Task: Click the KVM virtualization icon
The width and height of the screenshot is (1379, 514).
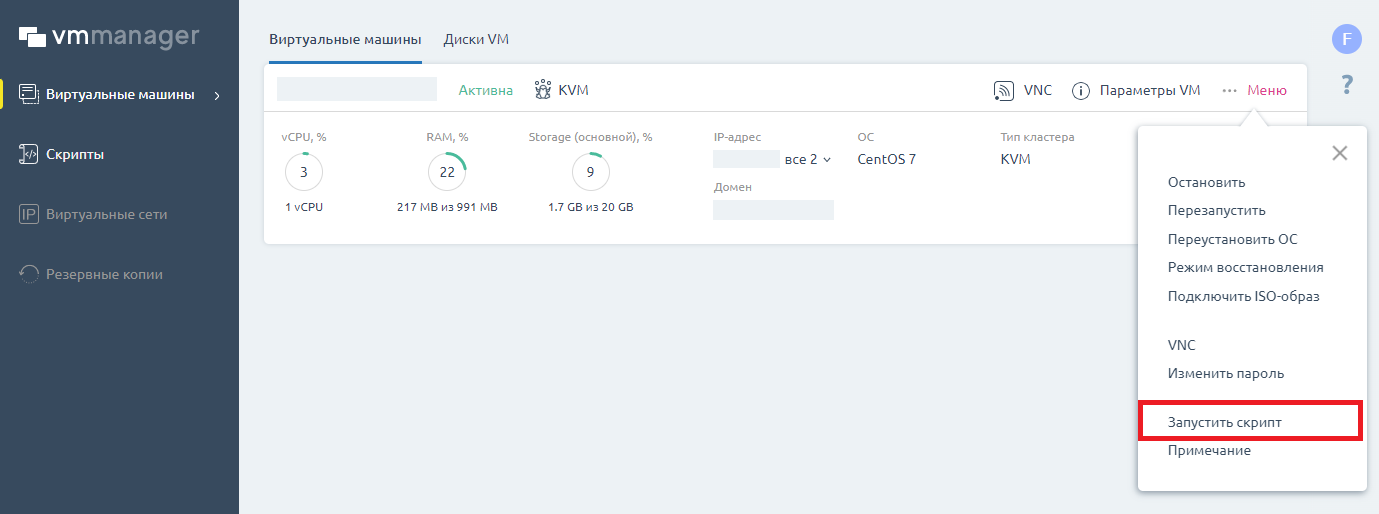Action: coord(543,90)
